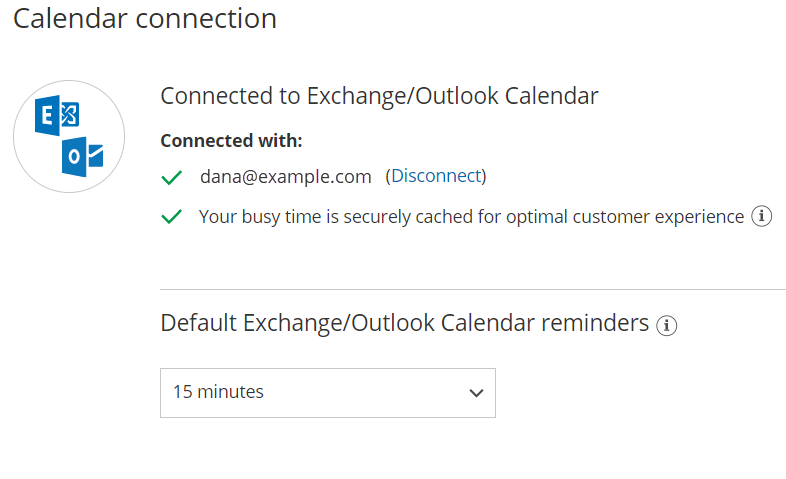786x479 pixels.
Task: Click Default Exchange/Outlook Calendar reminders heading
Action: pos(405,323)
